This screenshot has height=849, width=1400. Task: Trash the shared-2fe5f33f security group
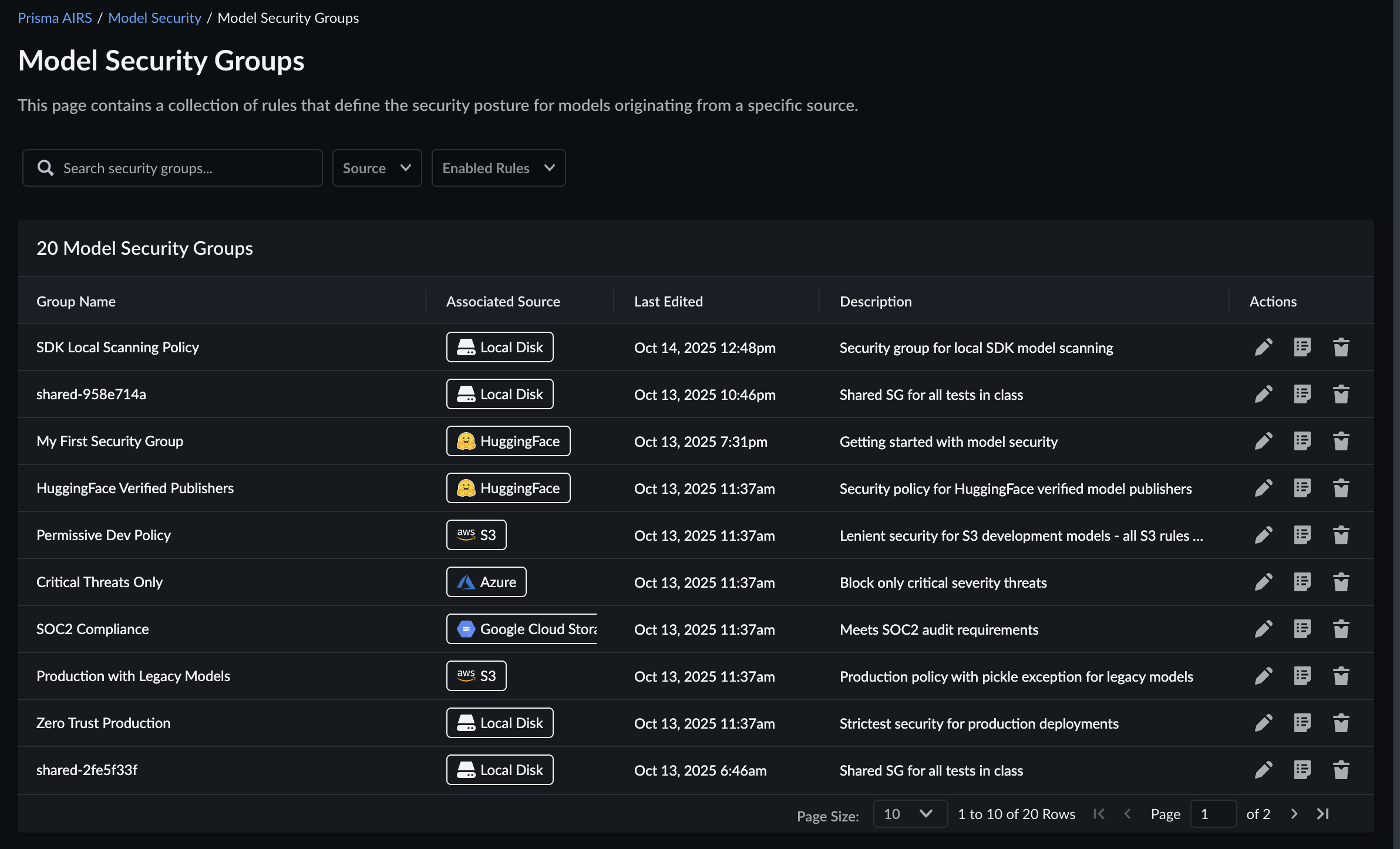pos(1341,770)
